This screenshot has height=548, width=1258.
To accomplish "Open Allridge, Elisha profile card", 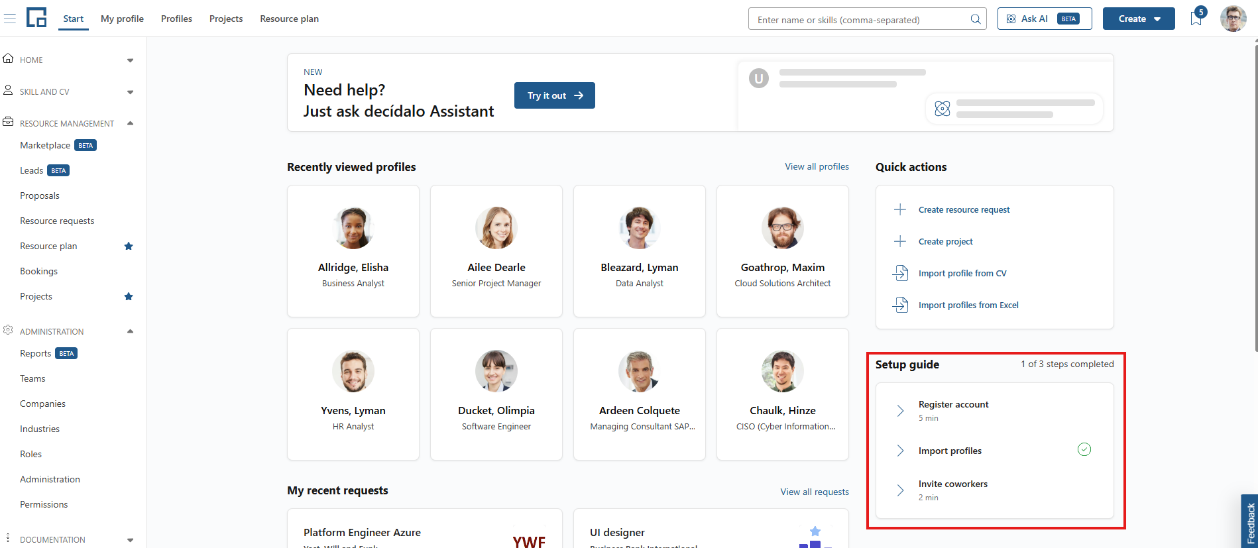I will pos(353,251).
